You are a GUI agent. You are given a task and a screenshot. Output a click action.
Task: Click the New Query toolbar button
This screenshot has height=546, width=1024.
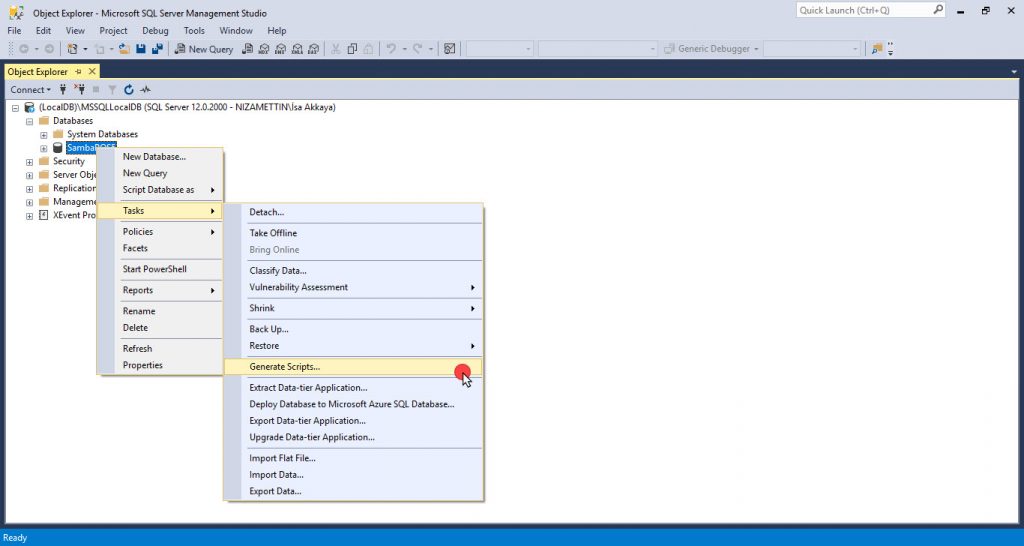pyautogui.click(x=204, y=49)
